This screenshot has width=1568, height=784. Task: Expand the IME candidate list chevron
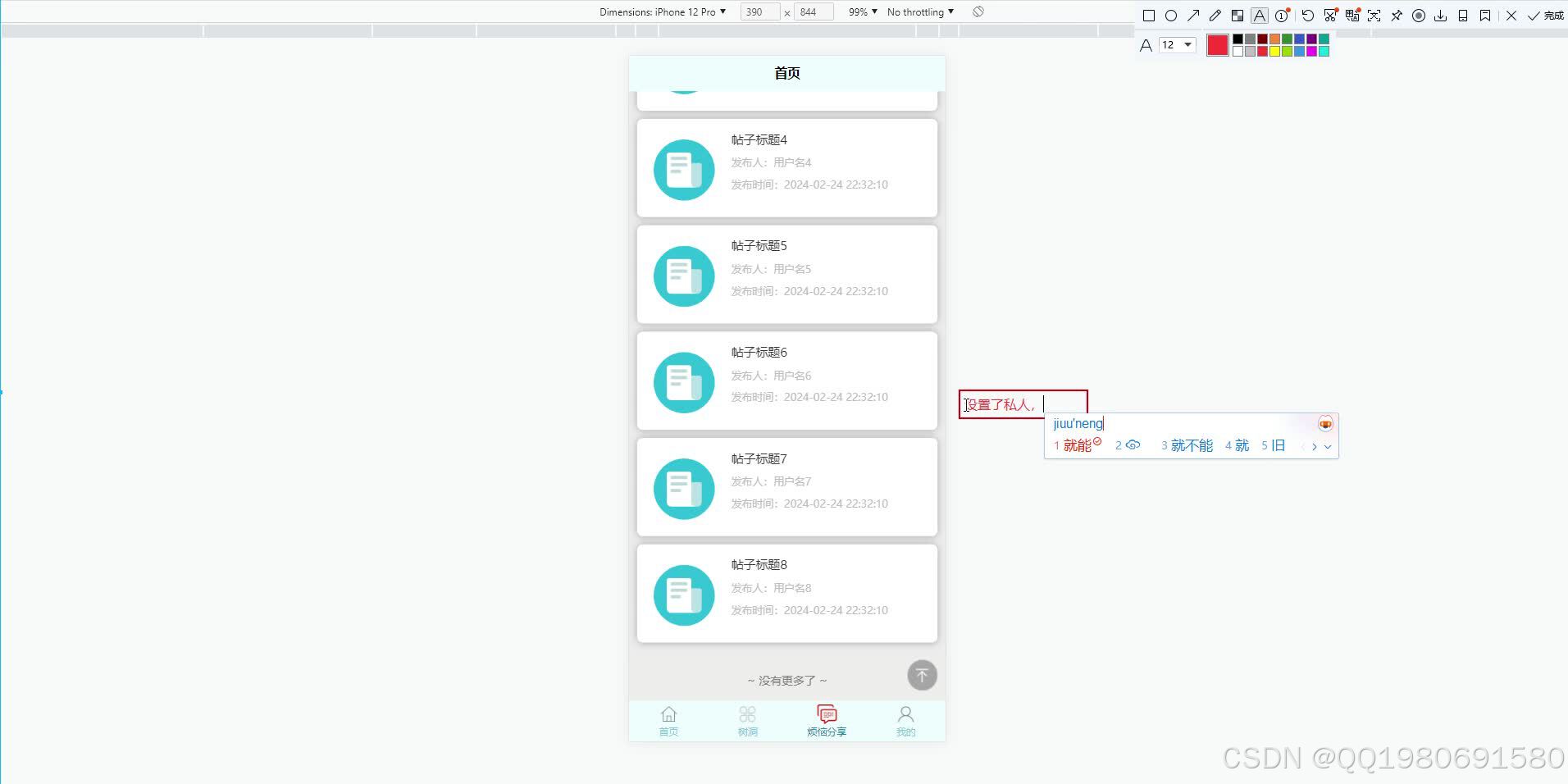coord(1328,446)
